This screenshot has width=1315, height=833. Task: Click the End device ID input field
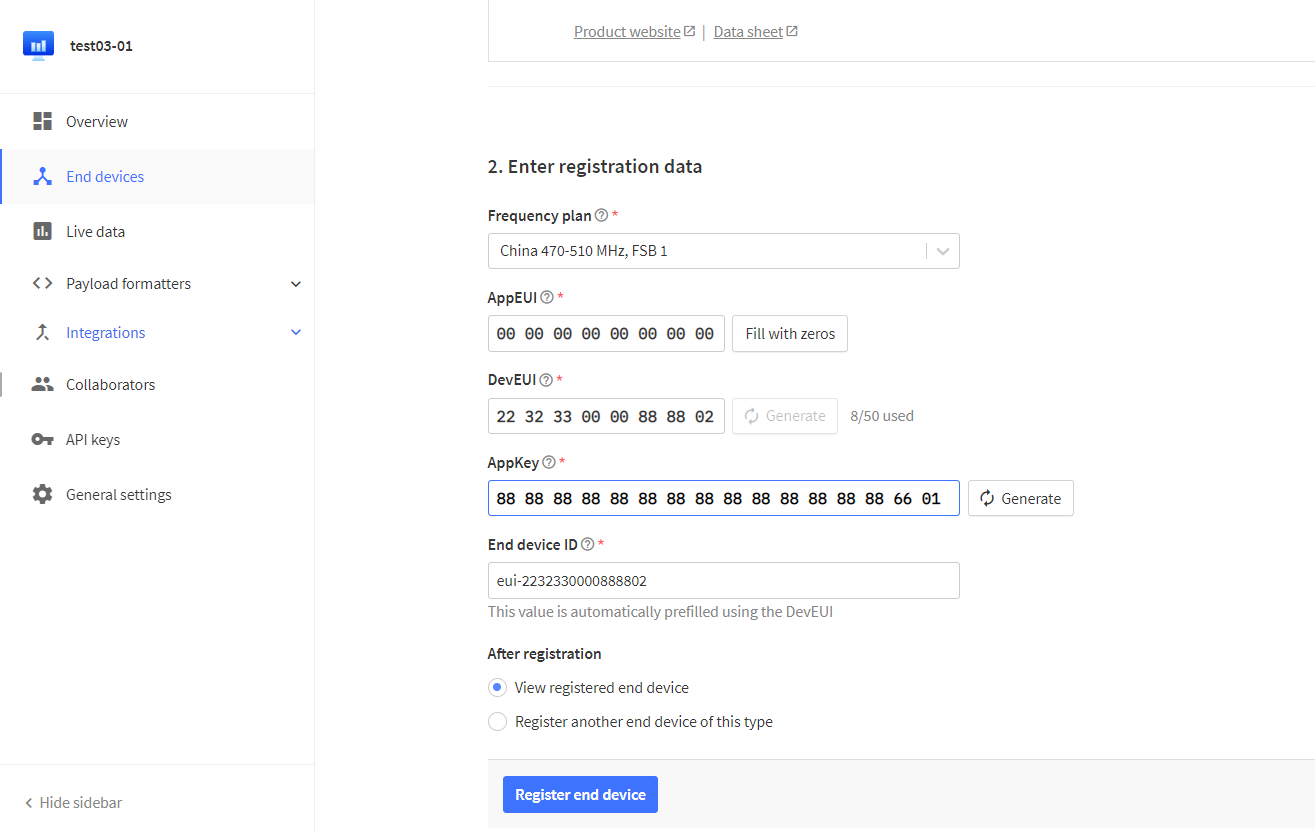(723, 581)
